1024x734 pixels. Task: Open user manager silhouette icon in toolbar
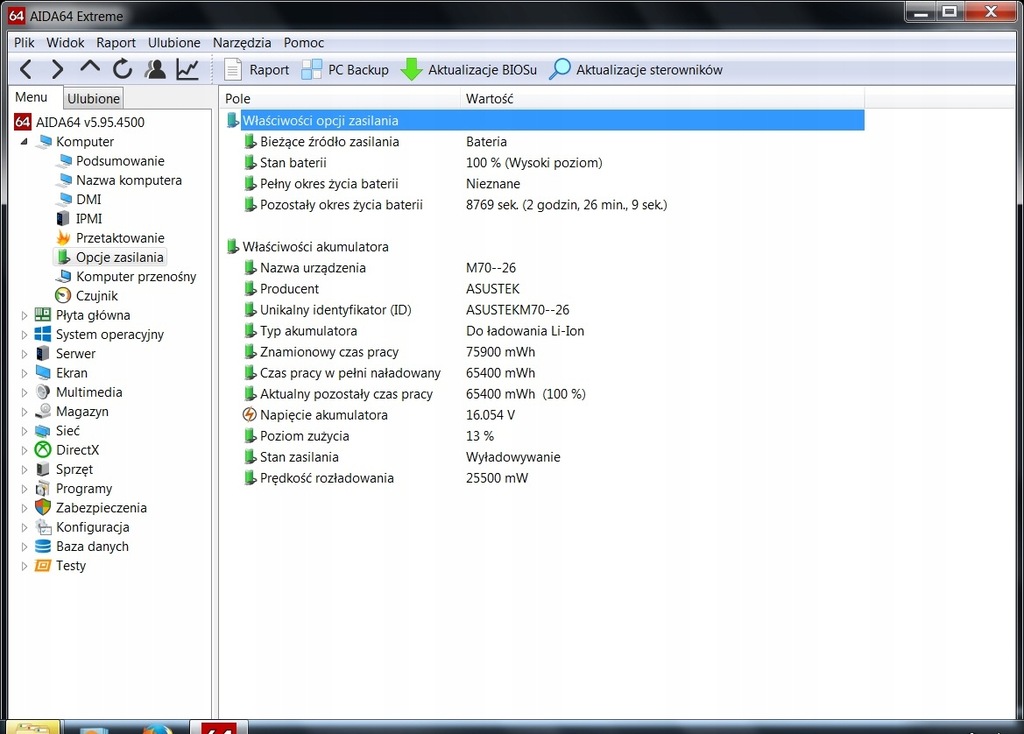tap(155, 69)
